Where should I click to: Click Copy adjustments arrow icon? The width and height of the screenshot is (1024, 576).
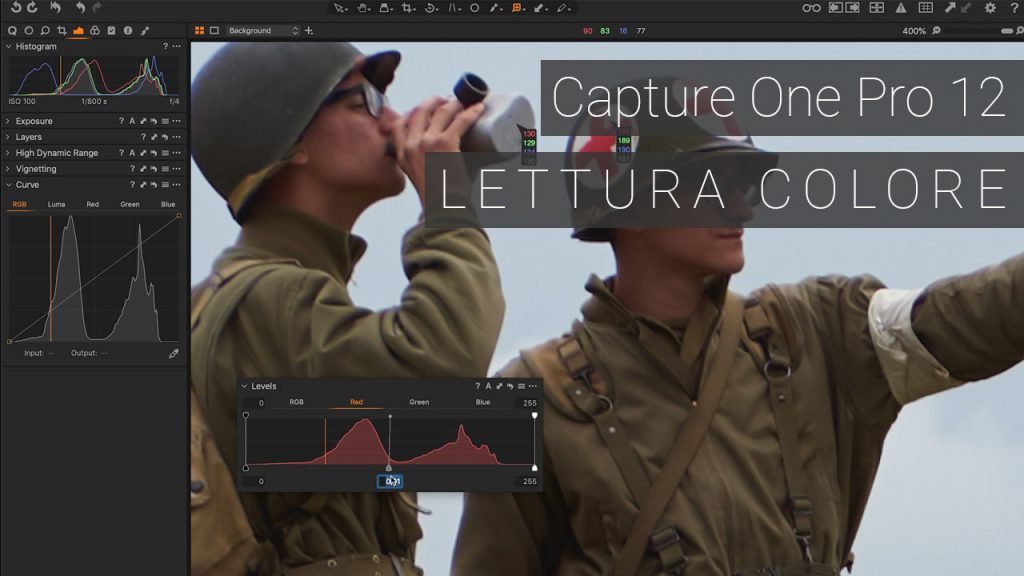click(950, 8)
